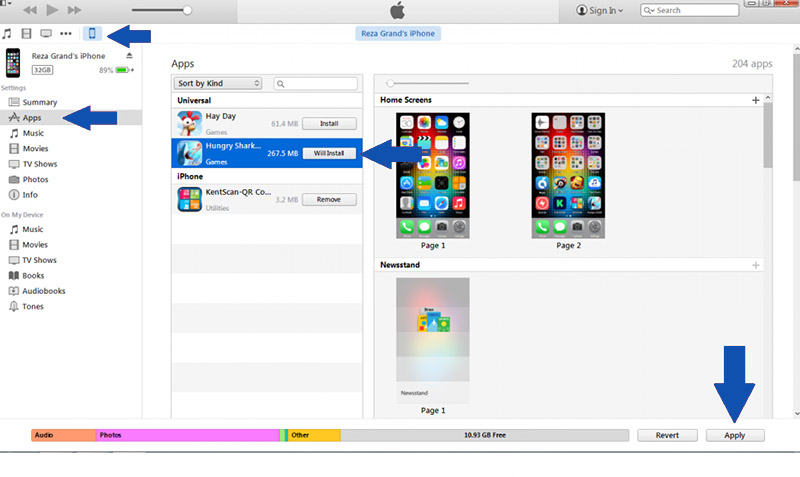Open the Sort by Kind dropdown
The image size is (800, 477).
click(x=218, y=83)
